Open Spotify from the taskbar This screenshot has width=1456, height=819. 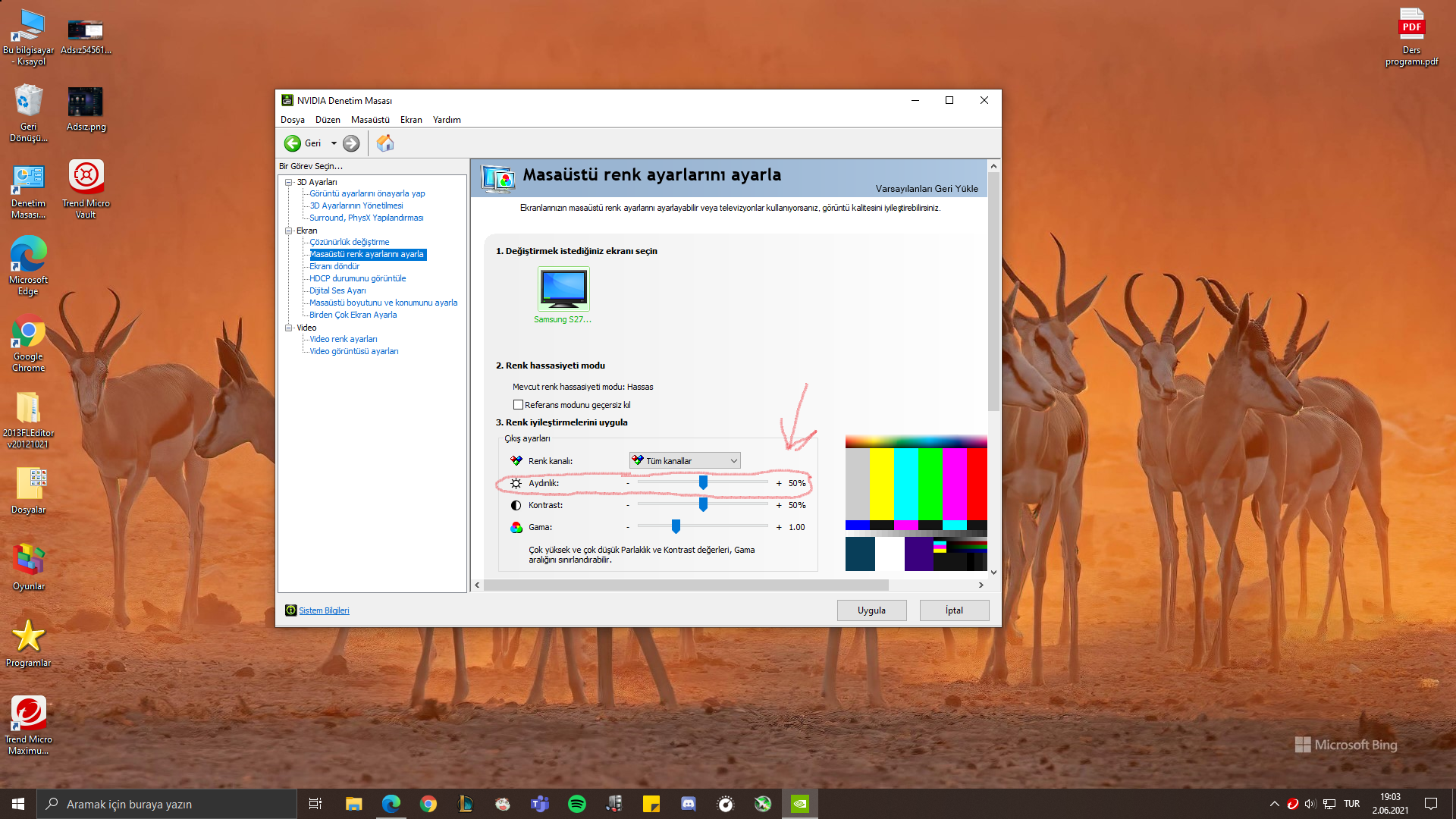(577, 804)
